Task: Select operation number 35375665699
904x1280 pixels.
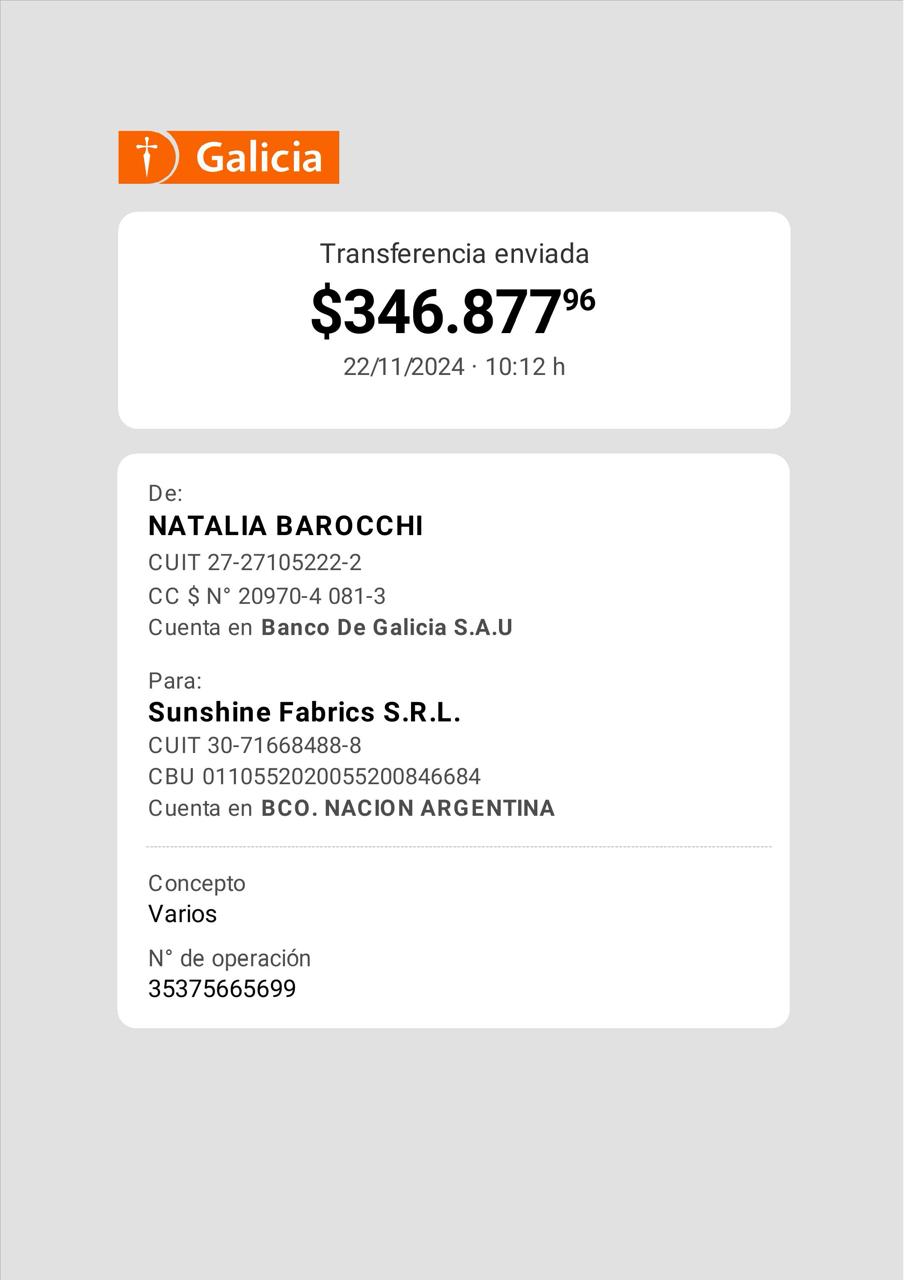Action: 222,989
